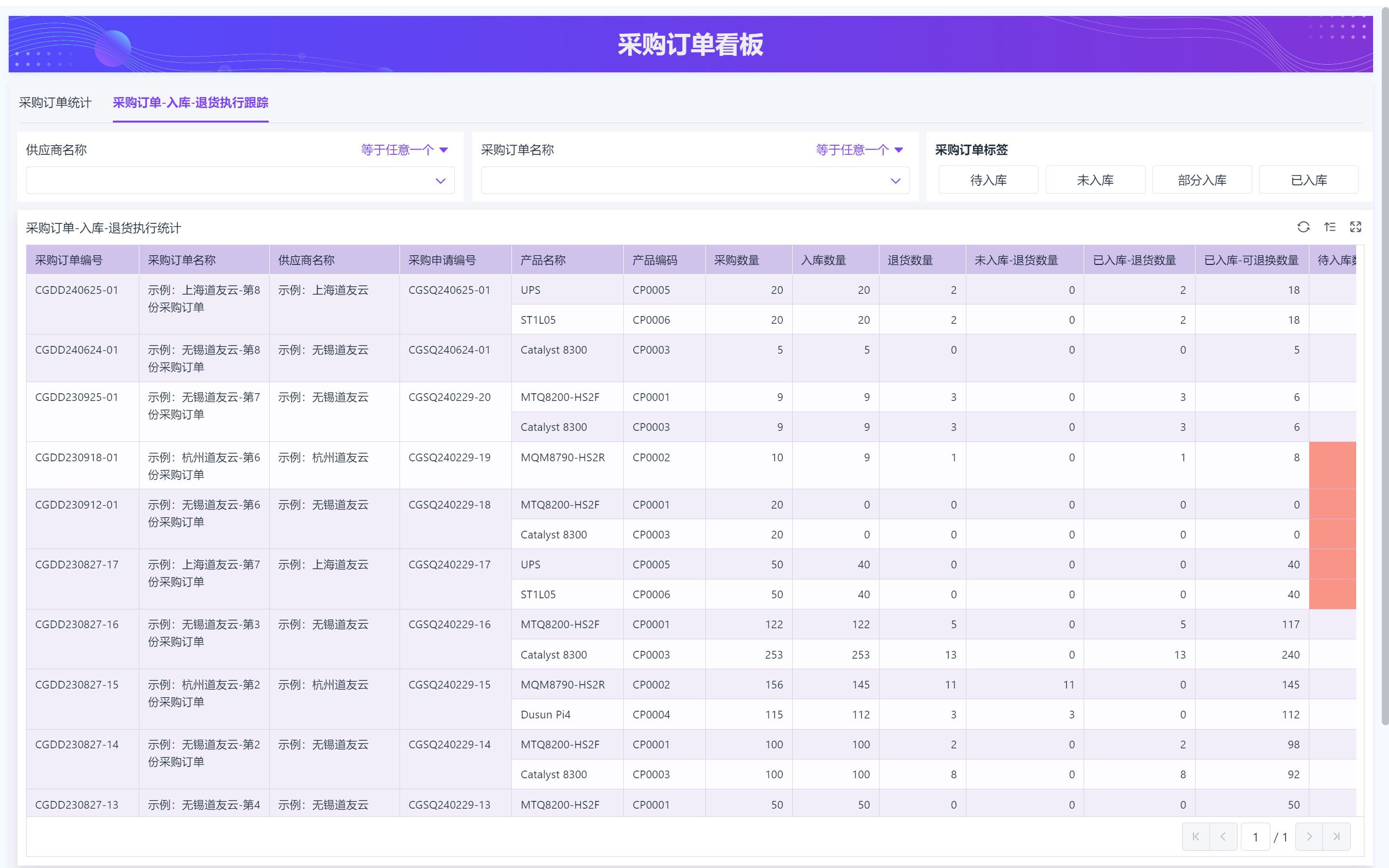Toggle the 部分入库 tag filter
The image size is (1389, 868).
tap(1201, 180)
